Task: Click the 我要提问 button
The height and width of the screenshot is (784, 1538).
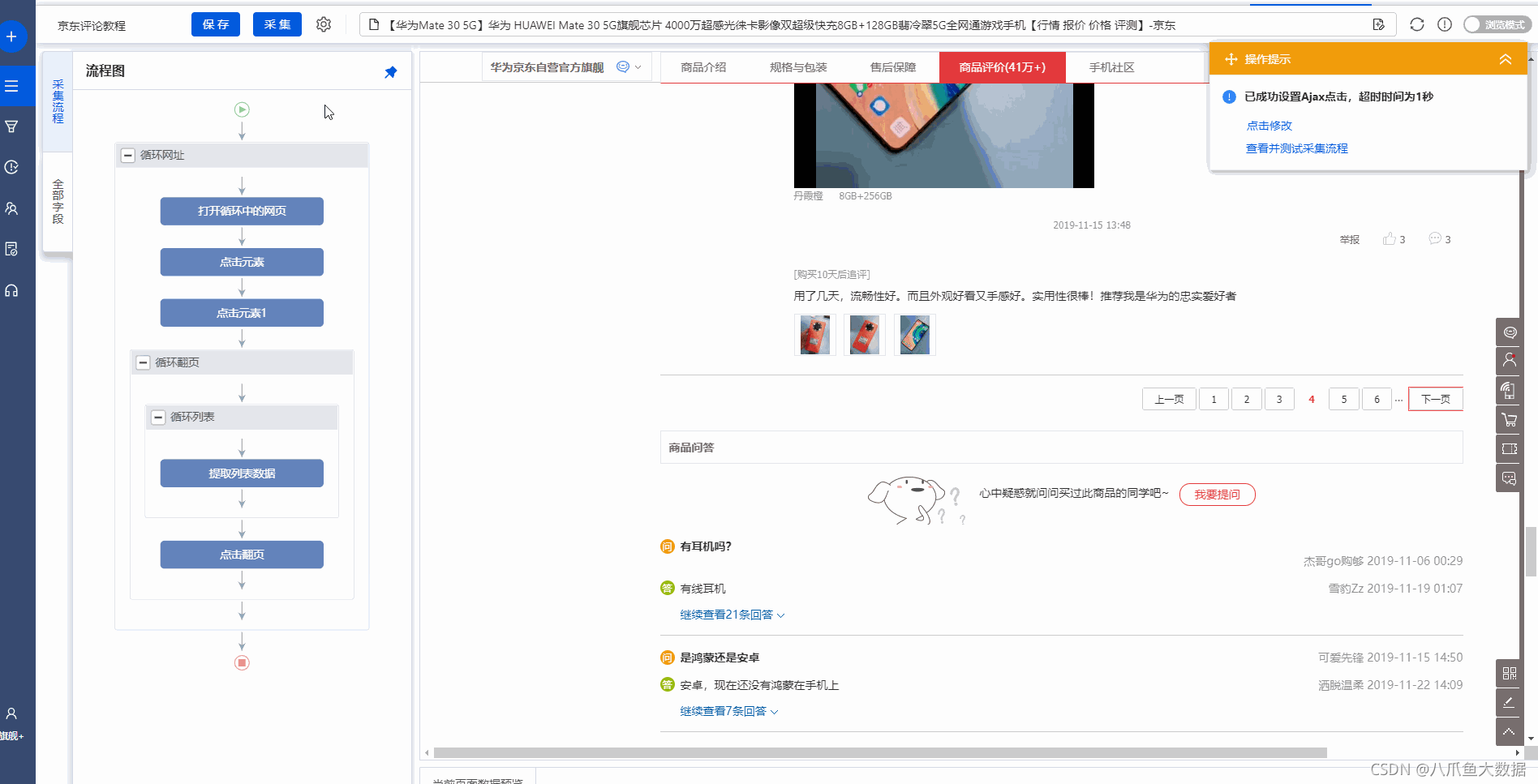Action: [1217, 494]
